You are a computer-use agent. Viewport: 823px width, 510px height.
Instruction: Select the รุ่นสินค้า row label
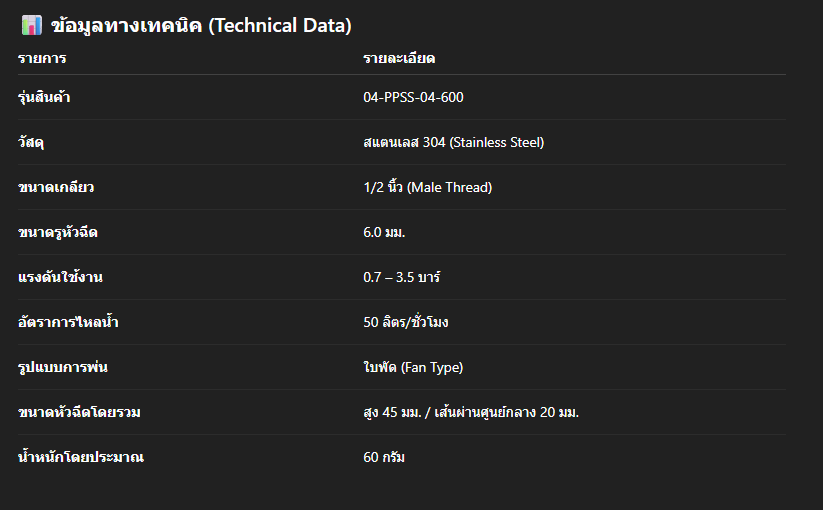pyautogui.click(x=44, y=97)
